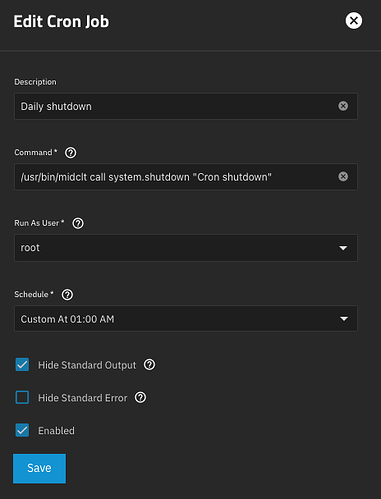This screenshot has width=381, height=499.
Task: Click the Enabled label
Action: (56, 431)
